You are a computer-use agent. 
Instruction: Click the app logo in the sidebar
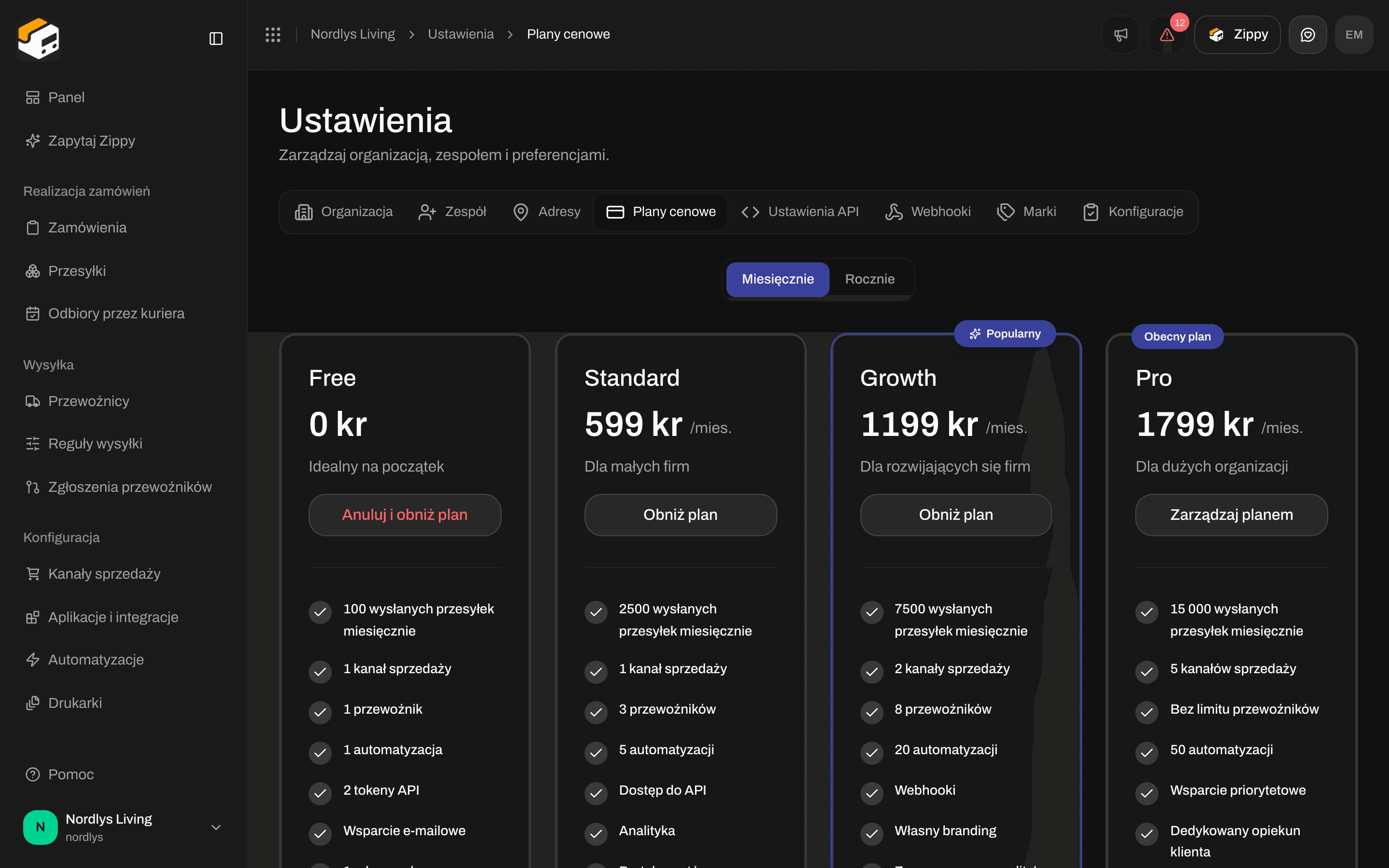(x=39, y=39)
